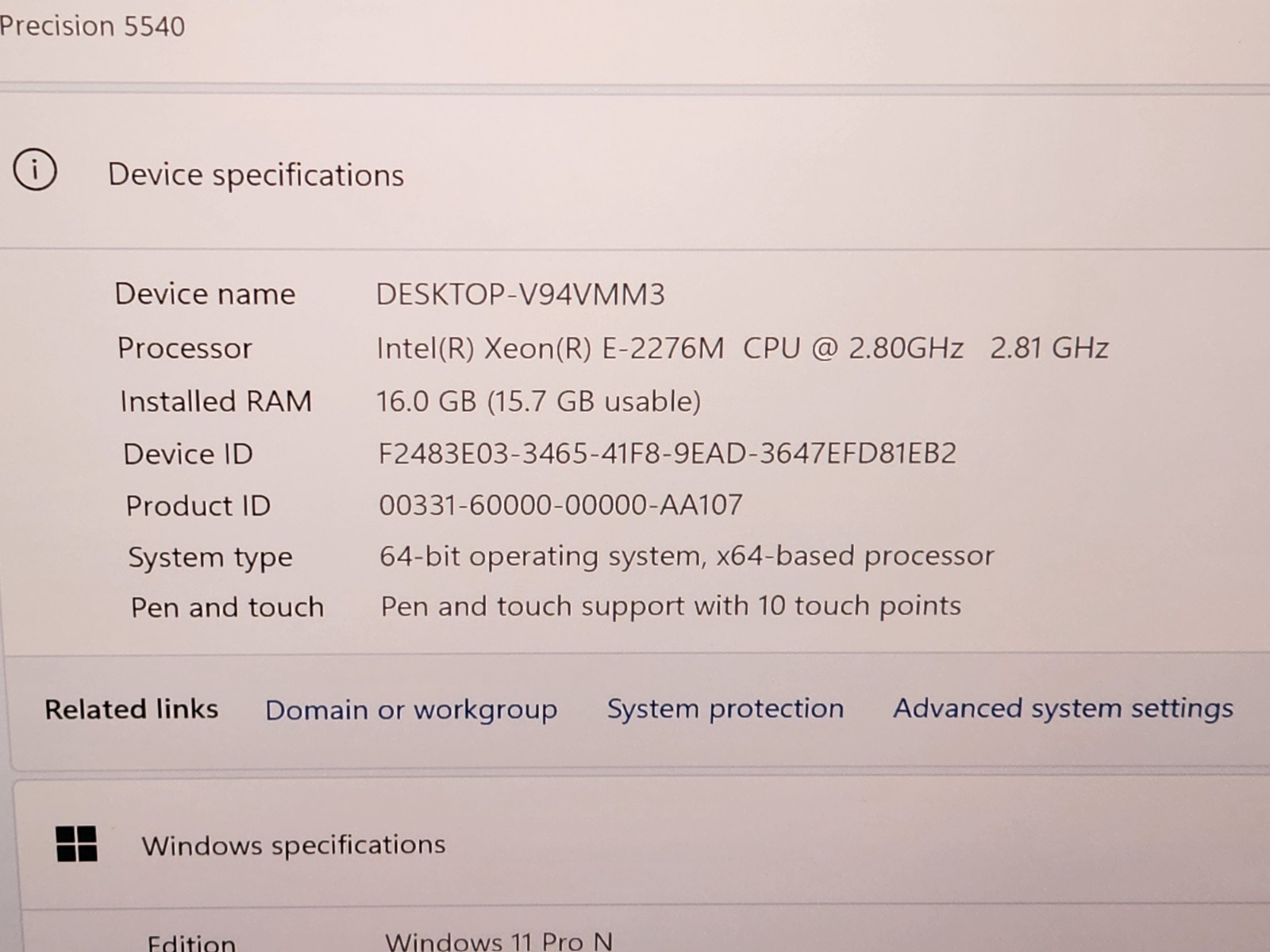This screenshot has height=952, width=1270.
Task: Click the Pen and touch label
Action: coord(227,608)
